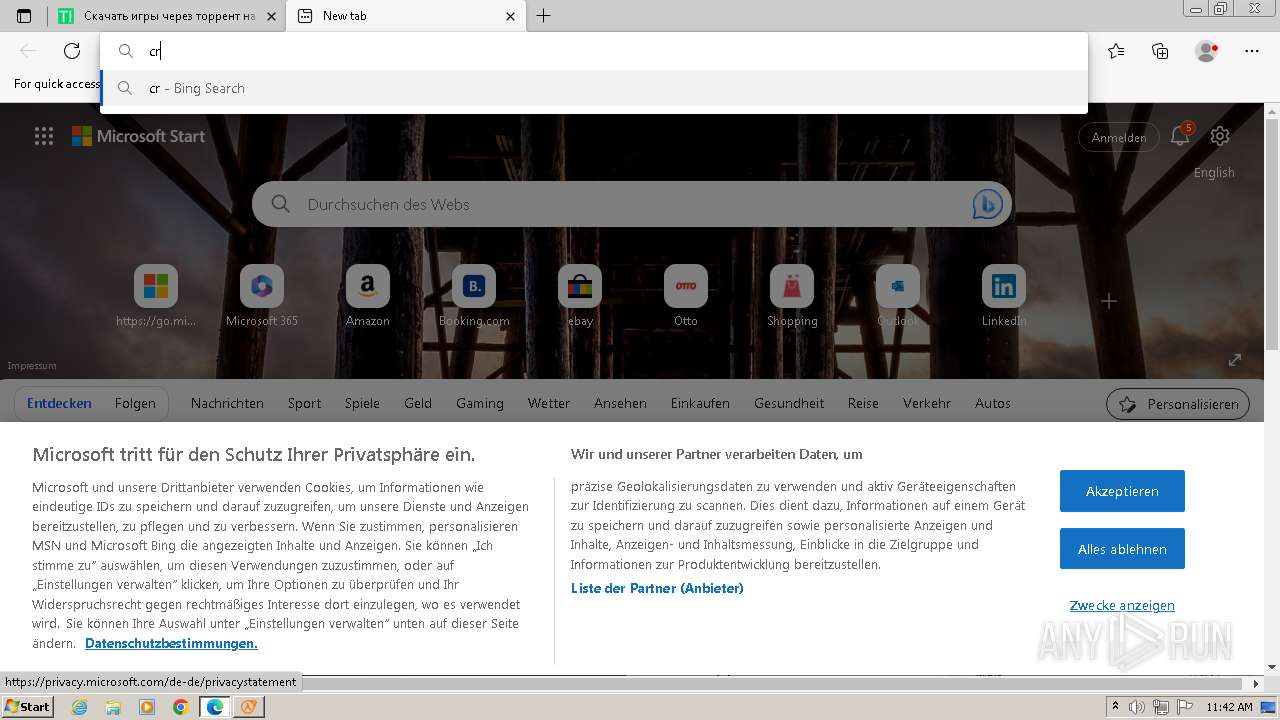This screenshot has width=1280, height=720.
Task: Click the Anmelden sign-in button
Action: click(x=1119, y=137)
